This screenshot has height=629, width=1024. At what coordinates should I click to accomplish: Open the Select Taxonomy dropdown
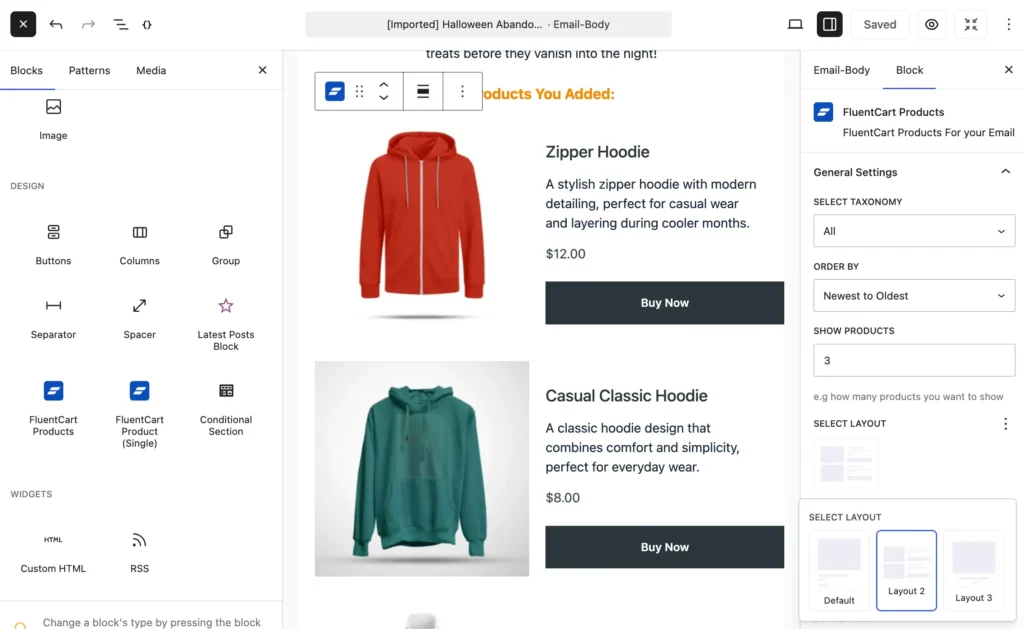coord(914,231)
